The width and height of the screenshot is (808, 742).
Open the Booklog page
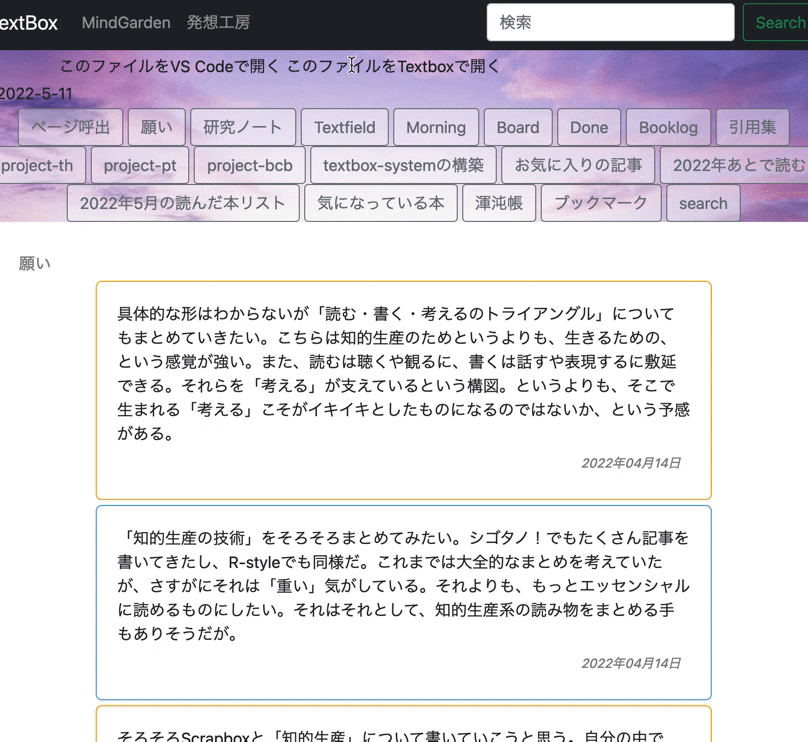tap(668, 127)
